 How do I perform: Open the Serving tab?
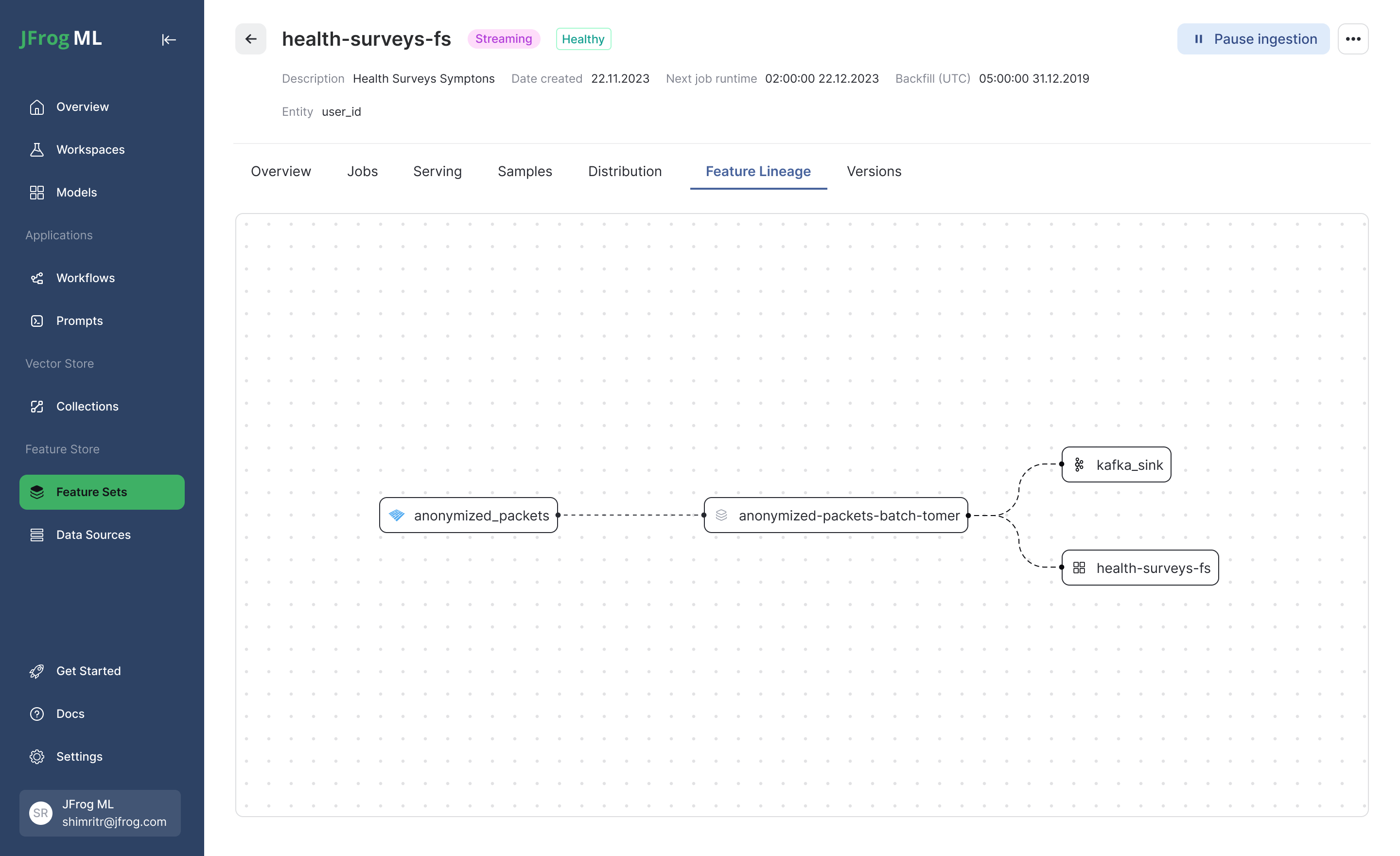[x=437, y=171]
